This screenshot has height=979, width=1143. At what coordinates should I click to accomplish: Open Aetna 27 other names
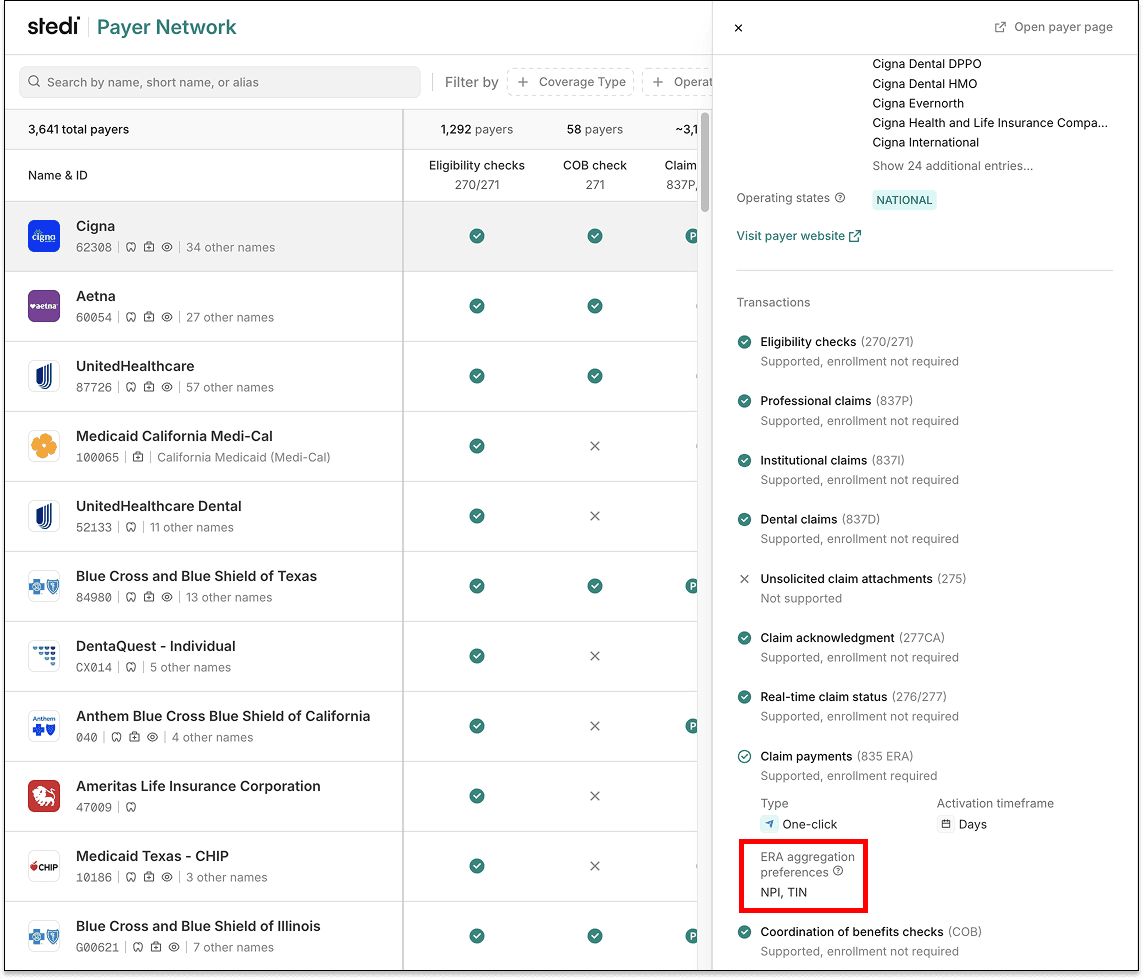click(230, 317)
